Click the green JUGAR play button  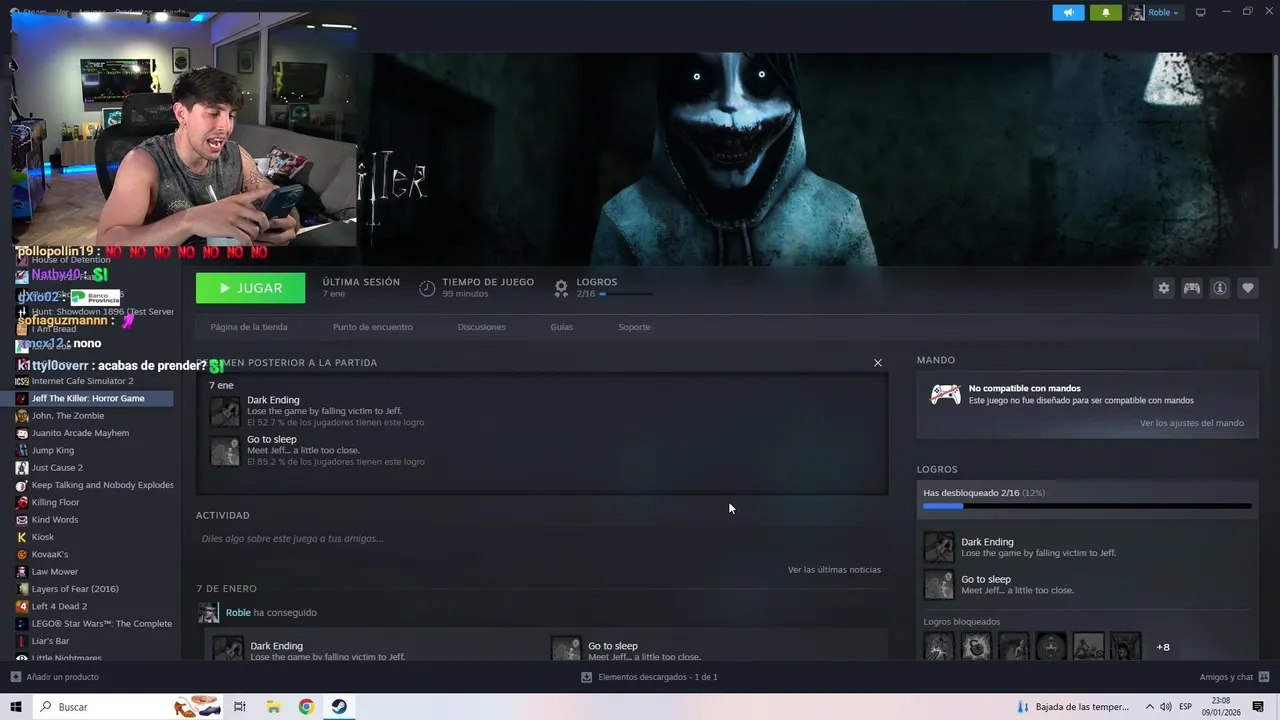pos(251,288)
